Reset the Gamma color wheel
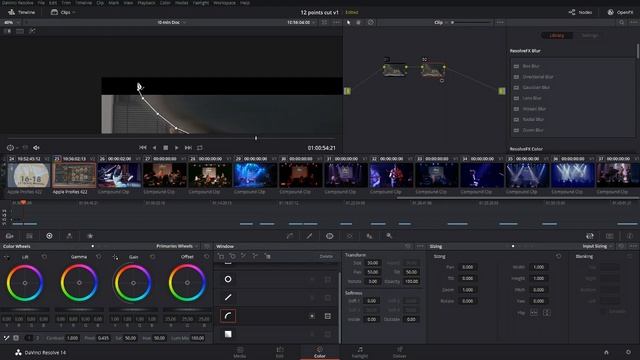Viewport: 640px width, 360px height. 98,257
